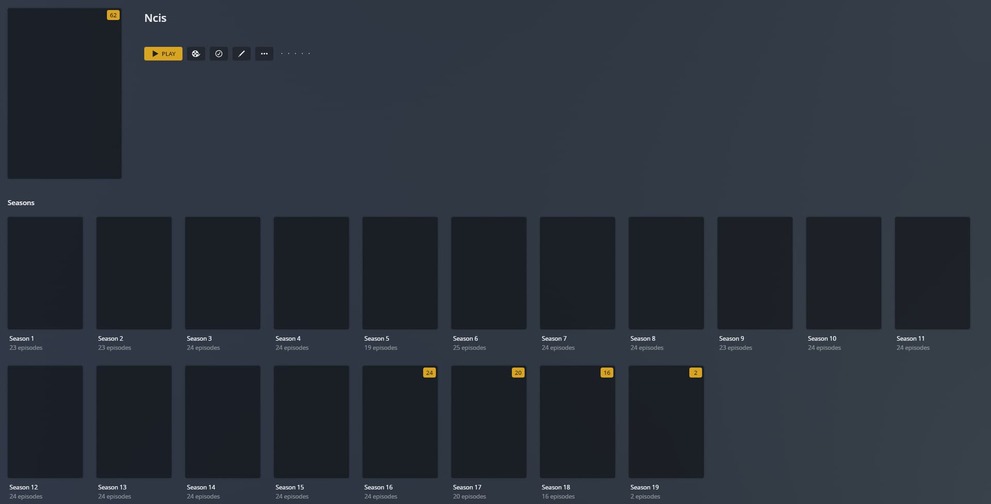
Task: Click the 'Season 18' title link
Action: (556, 487)
